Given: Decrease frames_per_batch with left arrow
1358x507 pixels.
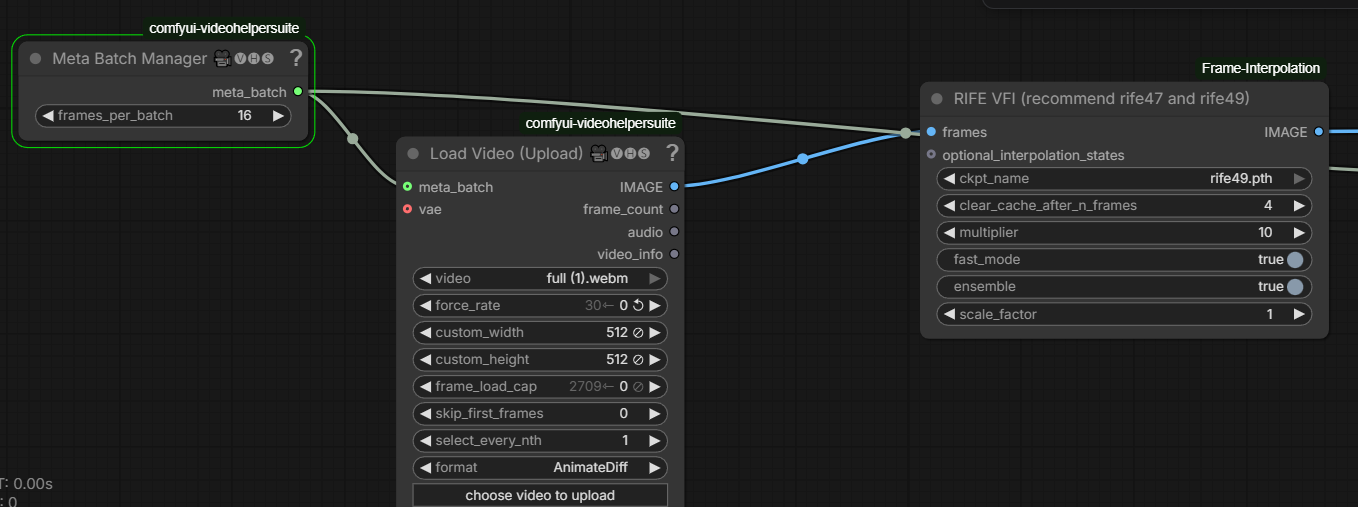Looking at the screenshot, I should (x=47, y=116).
